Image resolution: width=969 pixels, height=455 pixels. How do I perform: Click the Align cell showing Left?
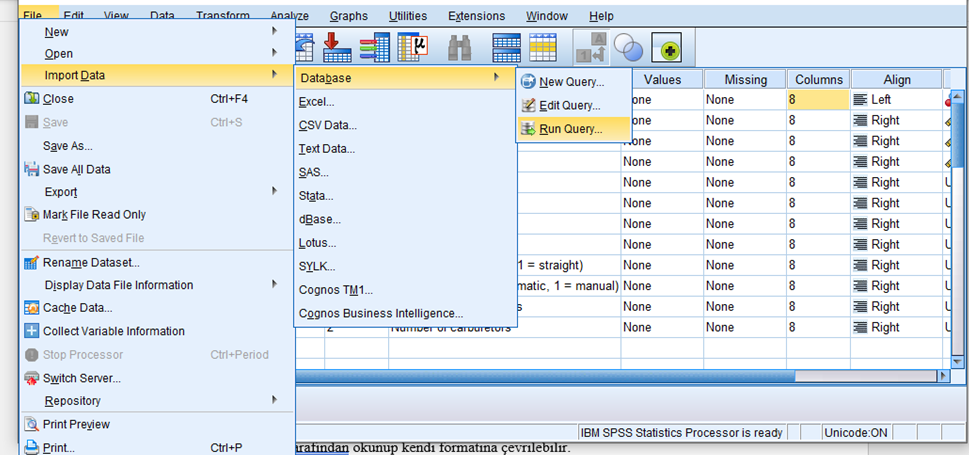tap(897, 100)
